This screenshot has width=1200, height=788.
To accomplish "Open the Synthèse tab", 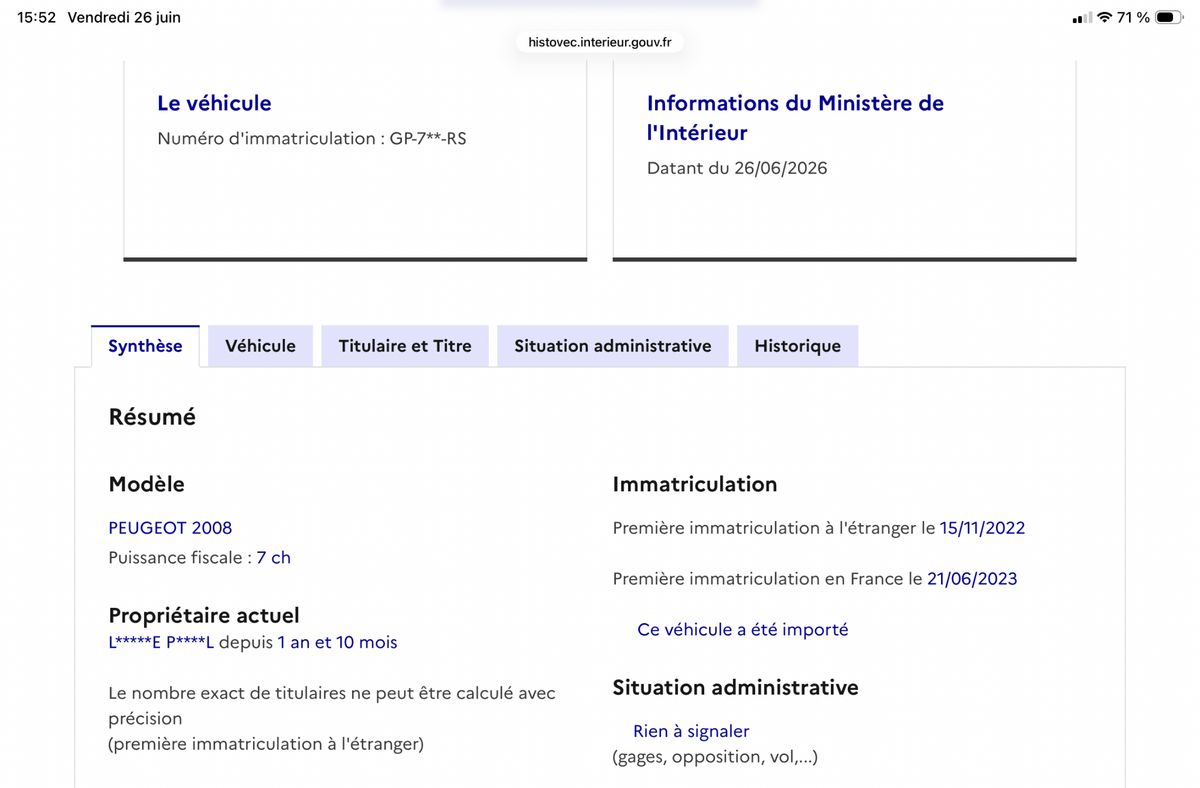I will click(x=145, y=346).
